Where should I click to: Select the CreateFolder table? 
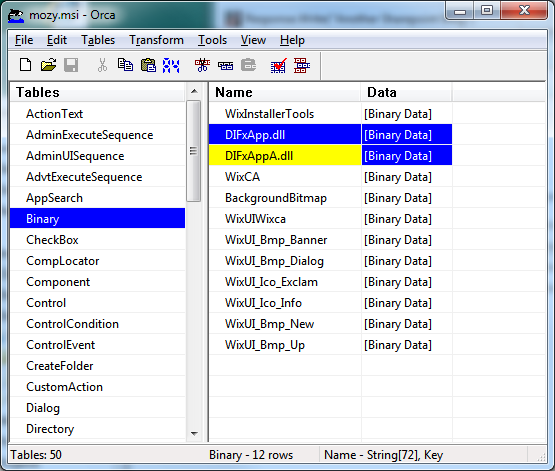pyautogui.click(x=97, y=366)
